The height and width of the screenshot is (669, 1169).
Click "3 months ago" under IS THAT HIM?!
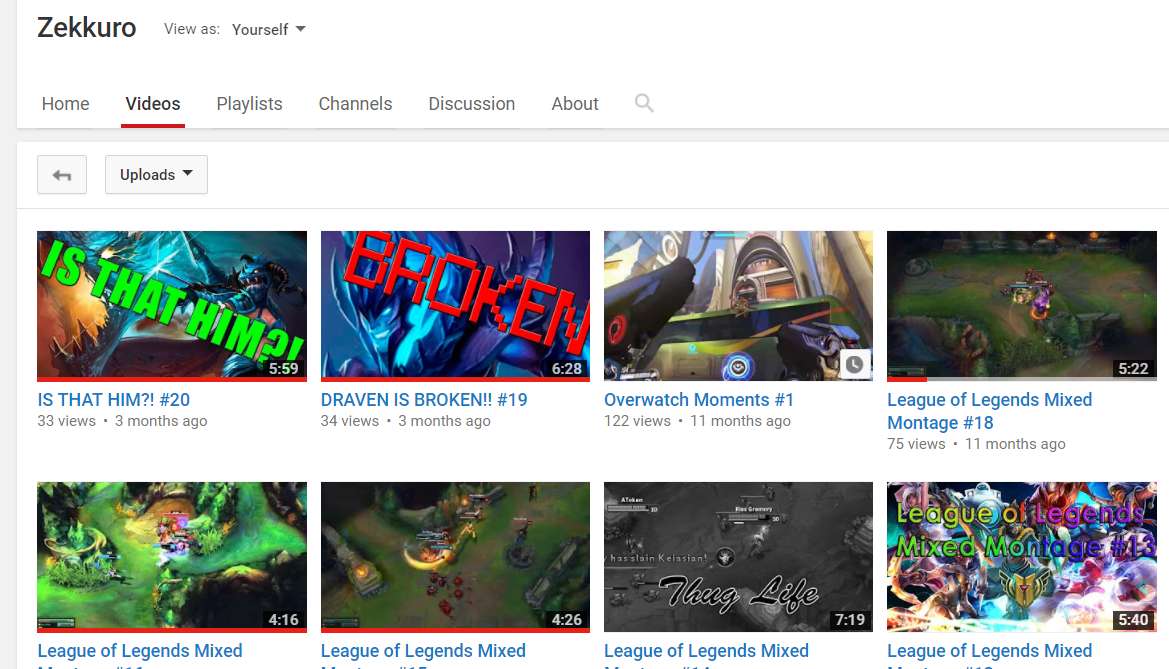(x=161, y=421)
